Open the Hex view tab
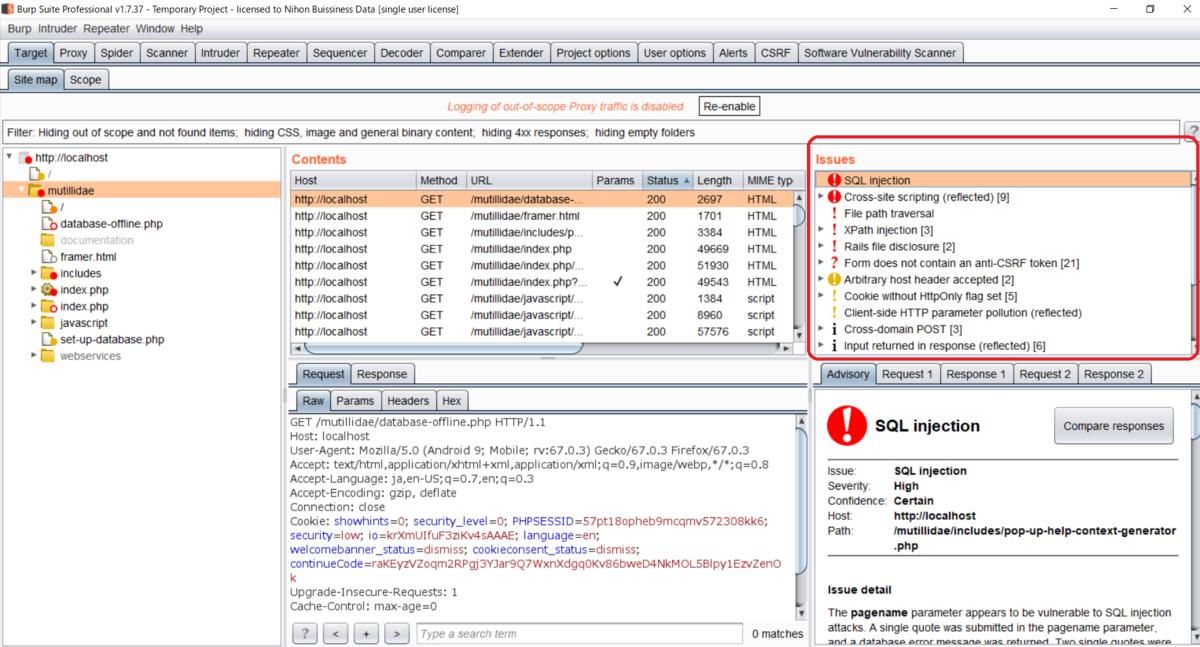 click(452, 401)
